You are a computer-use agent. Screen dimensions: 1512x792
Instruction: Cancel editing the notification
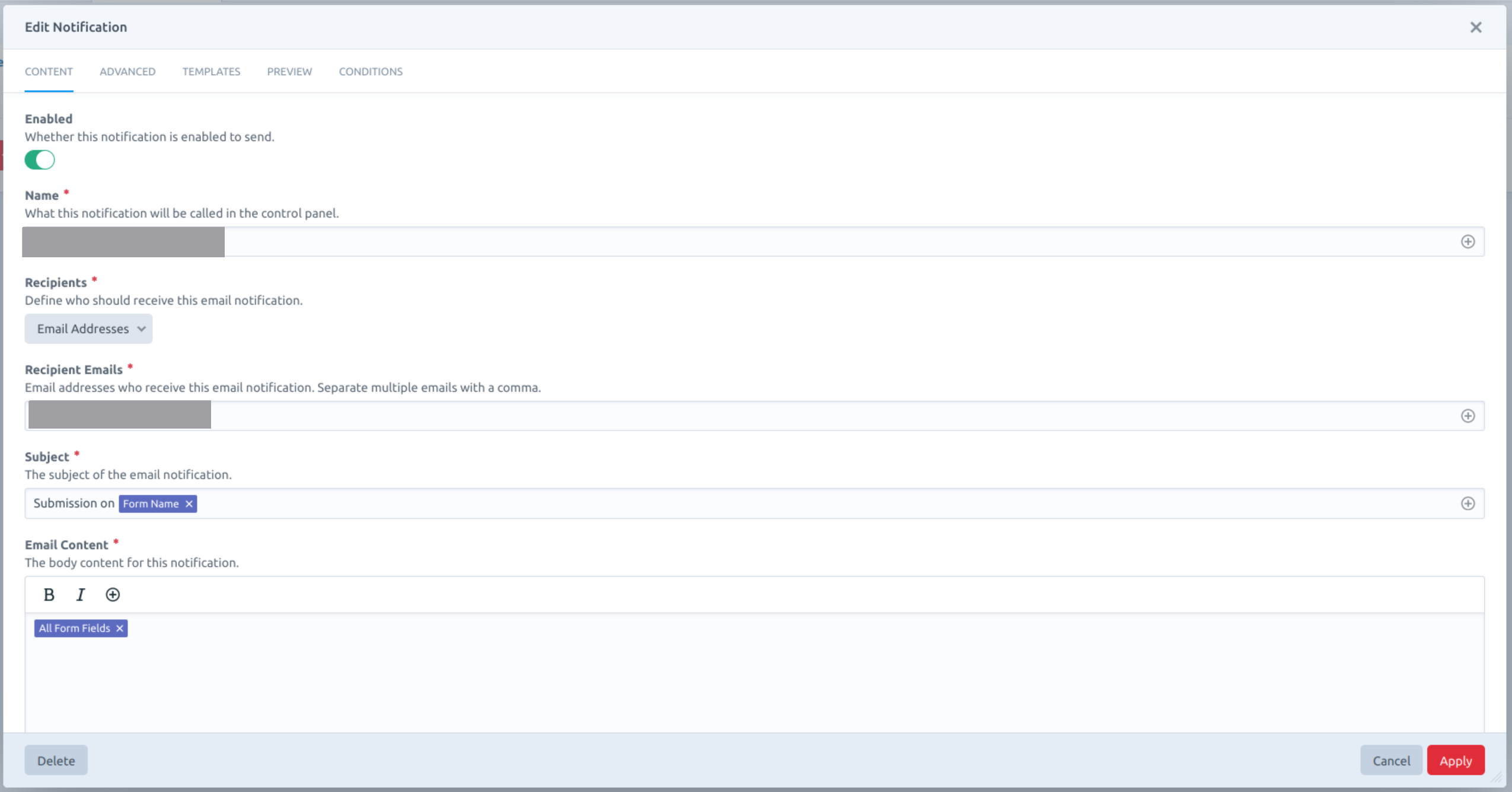(1390, 759)
